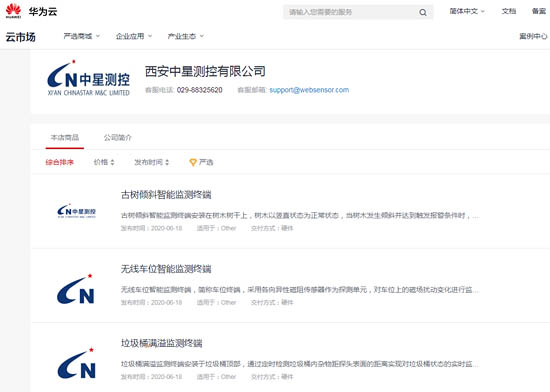Open the 古树倾斜智能监测终端 title link

click(x=166, y=195)
